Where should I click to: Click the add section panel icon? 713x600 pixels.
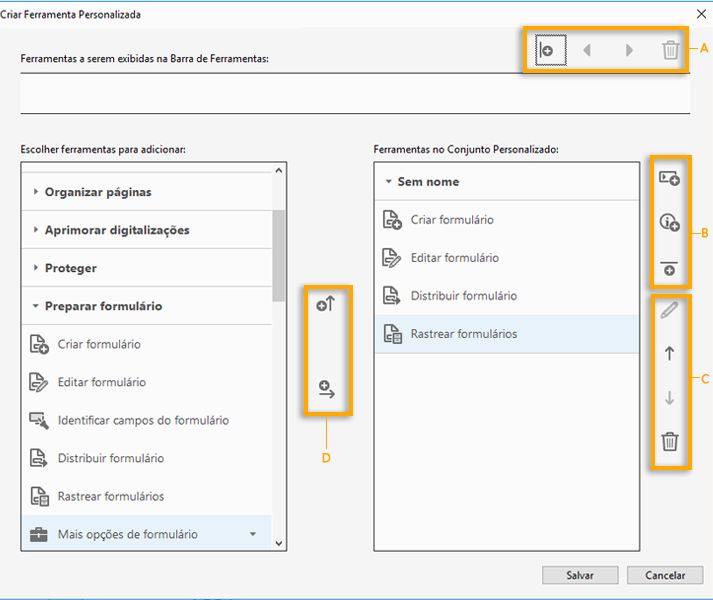(669, 178)
